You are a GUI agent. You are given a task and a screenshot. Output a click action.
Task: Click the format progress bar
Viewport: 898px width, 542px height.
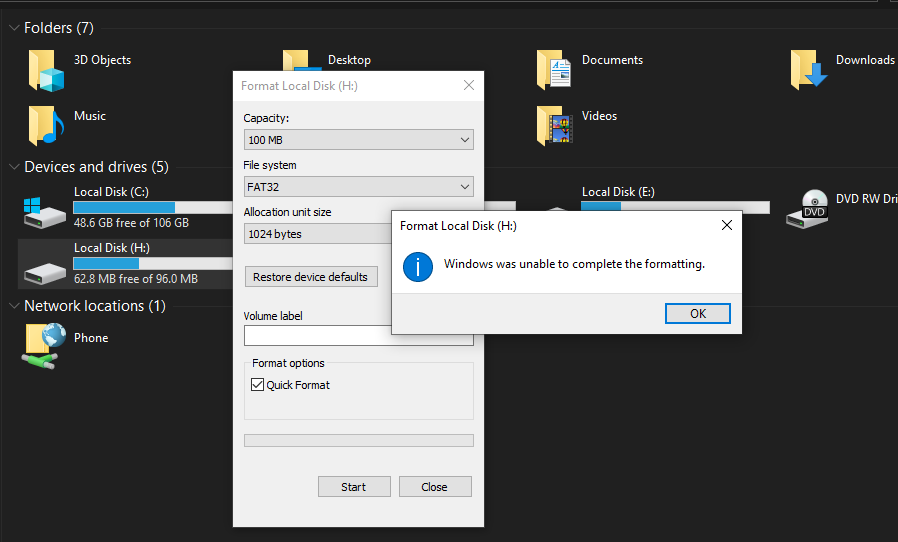coord(359,440)
